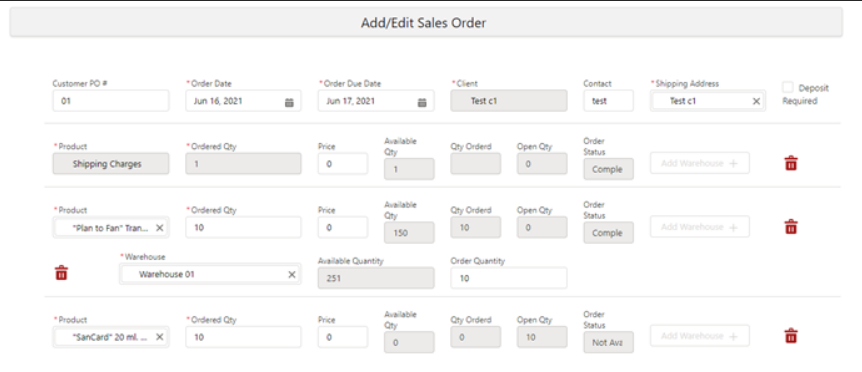The image size is (862, 372).
Task: Delete the Shipping Charges product row
Action: click(791, 163)
